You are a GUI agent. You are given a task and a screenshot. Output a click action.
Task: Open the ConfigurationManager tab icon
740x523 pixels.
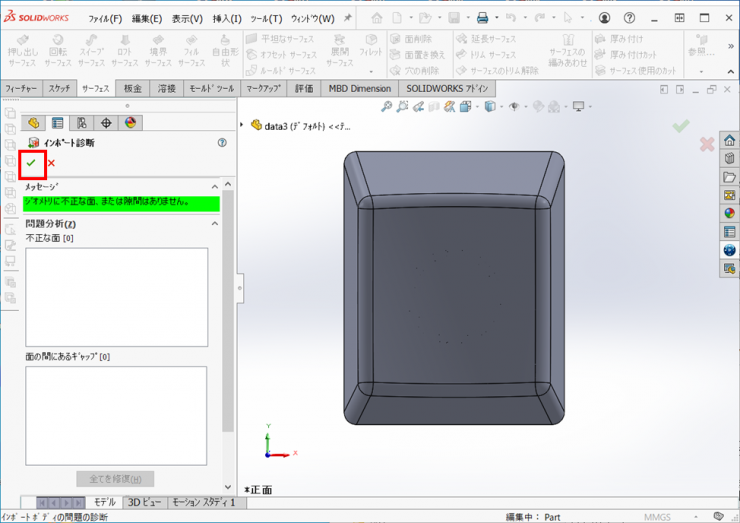click(x=82, y=123)
